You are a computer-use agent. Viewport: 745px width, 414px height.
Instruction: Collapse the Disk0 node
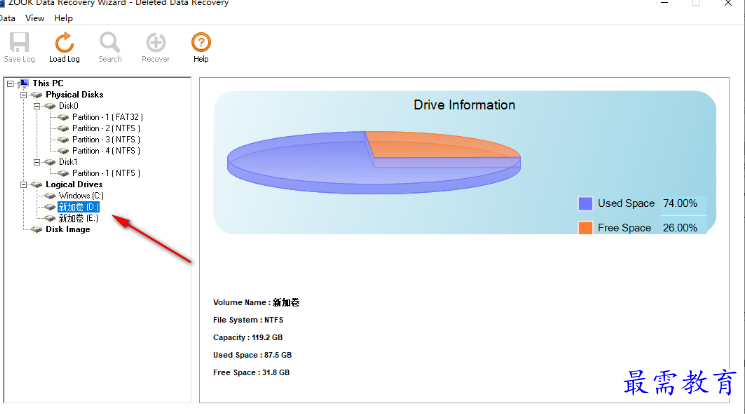coord(37,106)
